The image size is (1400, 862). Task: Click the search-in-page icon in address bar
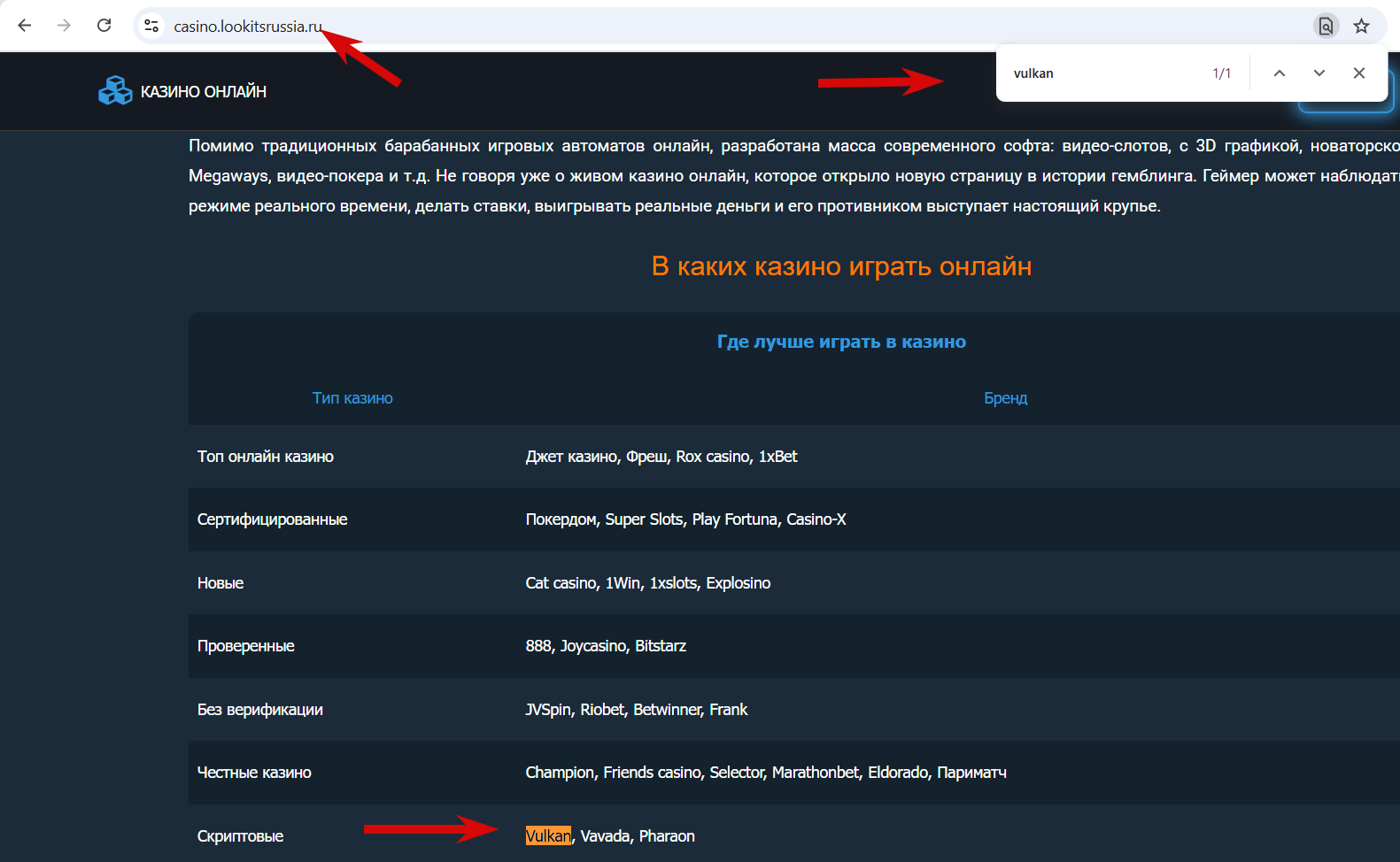coord(1326,26)
